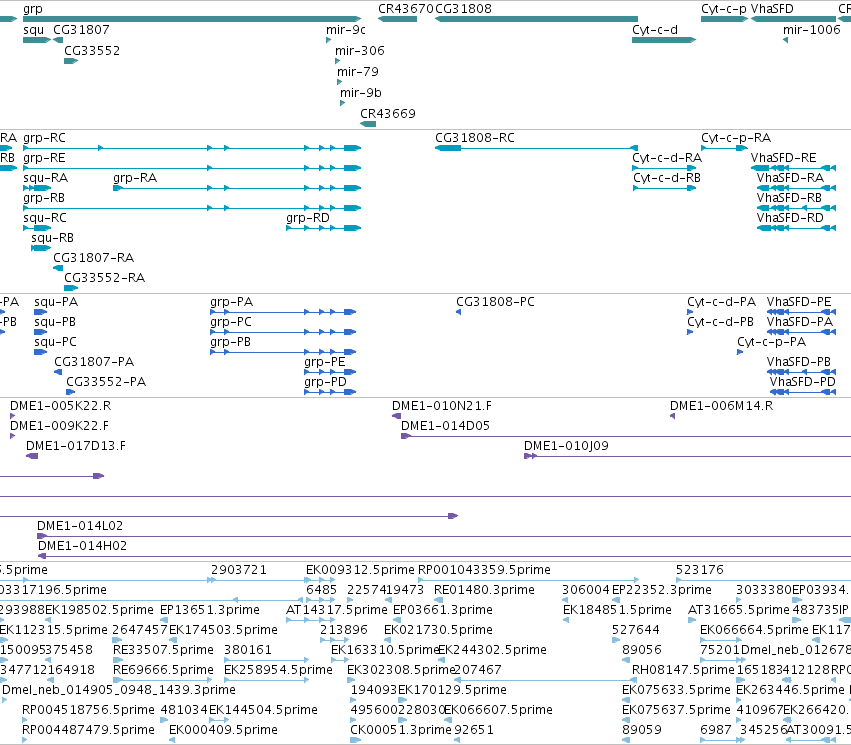This screenshot has width=851, height=745.
Task: Select the squ-PA protein label
Action: pos(56,302)
